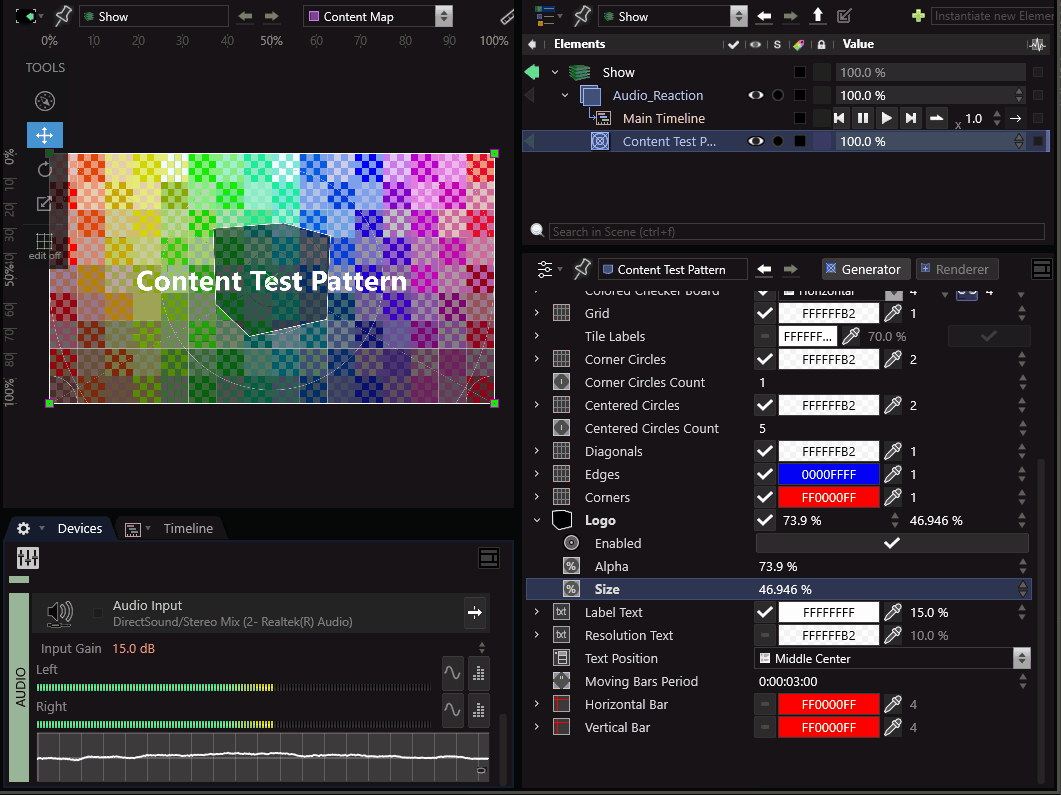Collapse the Logo property group
The width and height of the screenshot is (1061, 795).
click(x=537, y=521)
